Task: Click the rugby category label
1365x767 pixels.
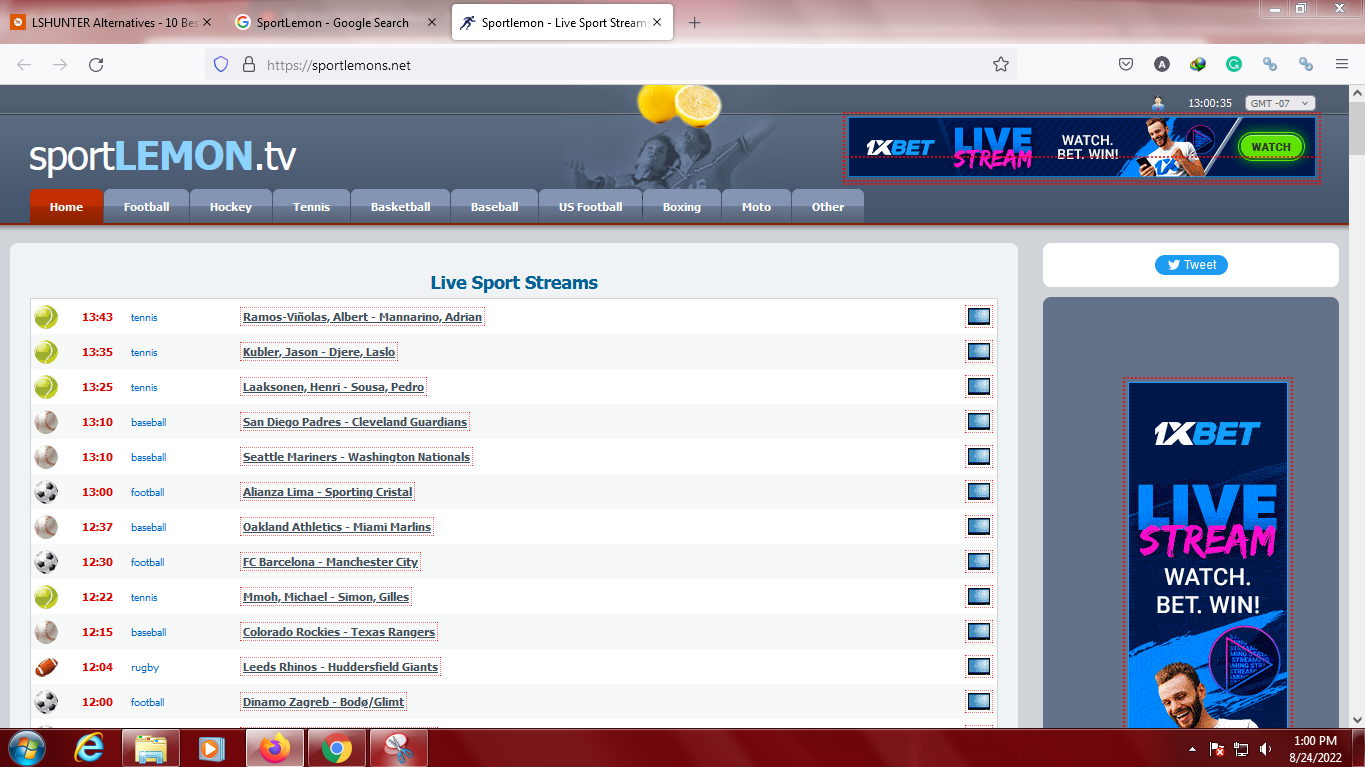Action: (x=145, y=667)
